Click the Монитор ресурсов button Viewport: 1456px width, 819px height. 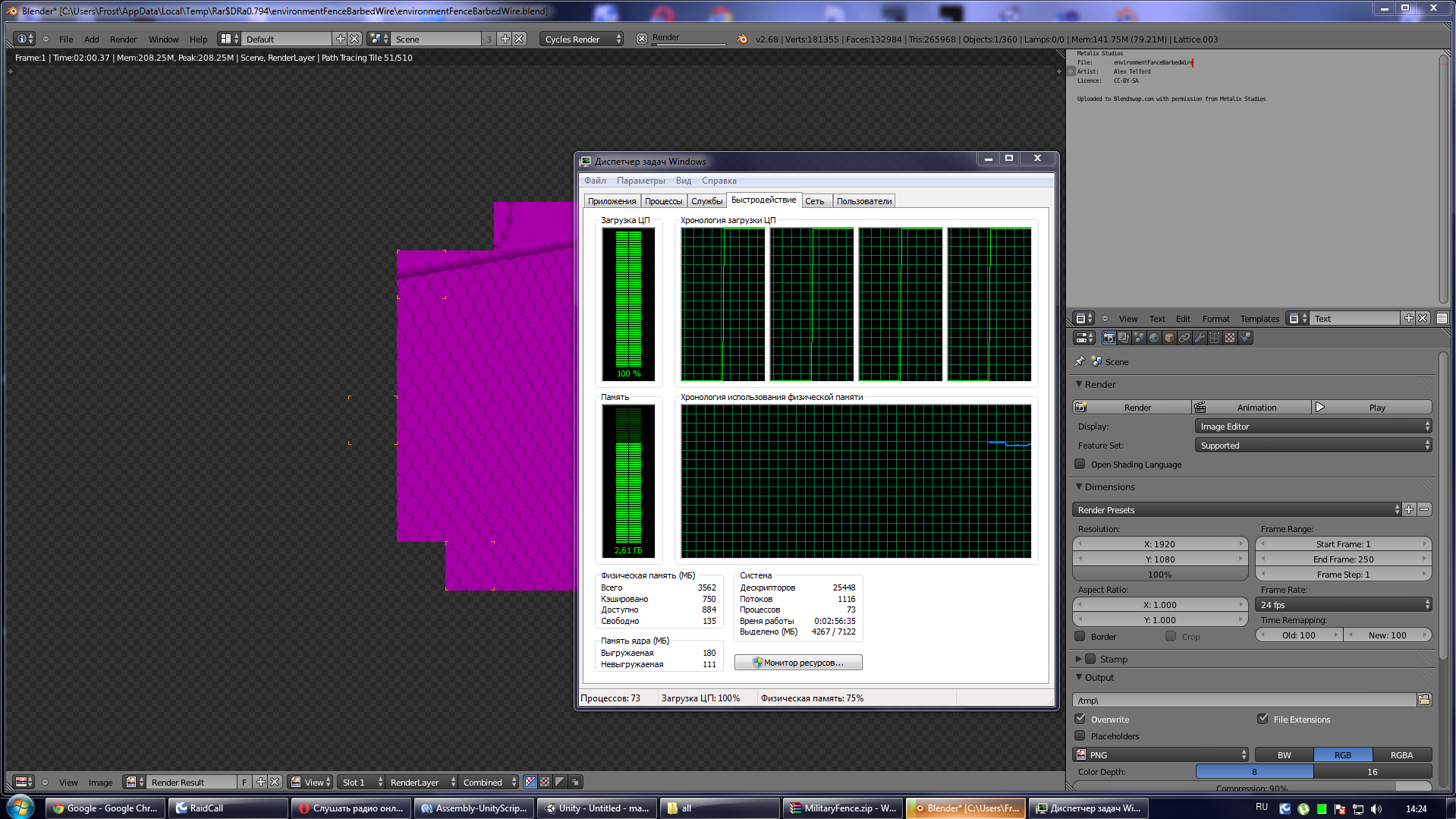point(798,663)
